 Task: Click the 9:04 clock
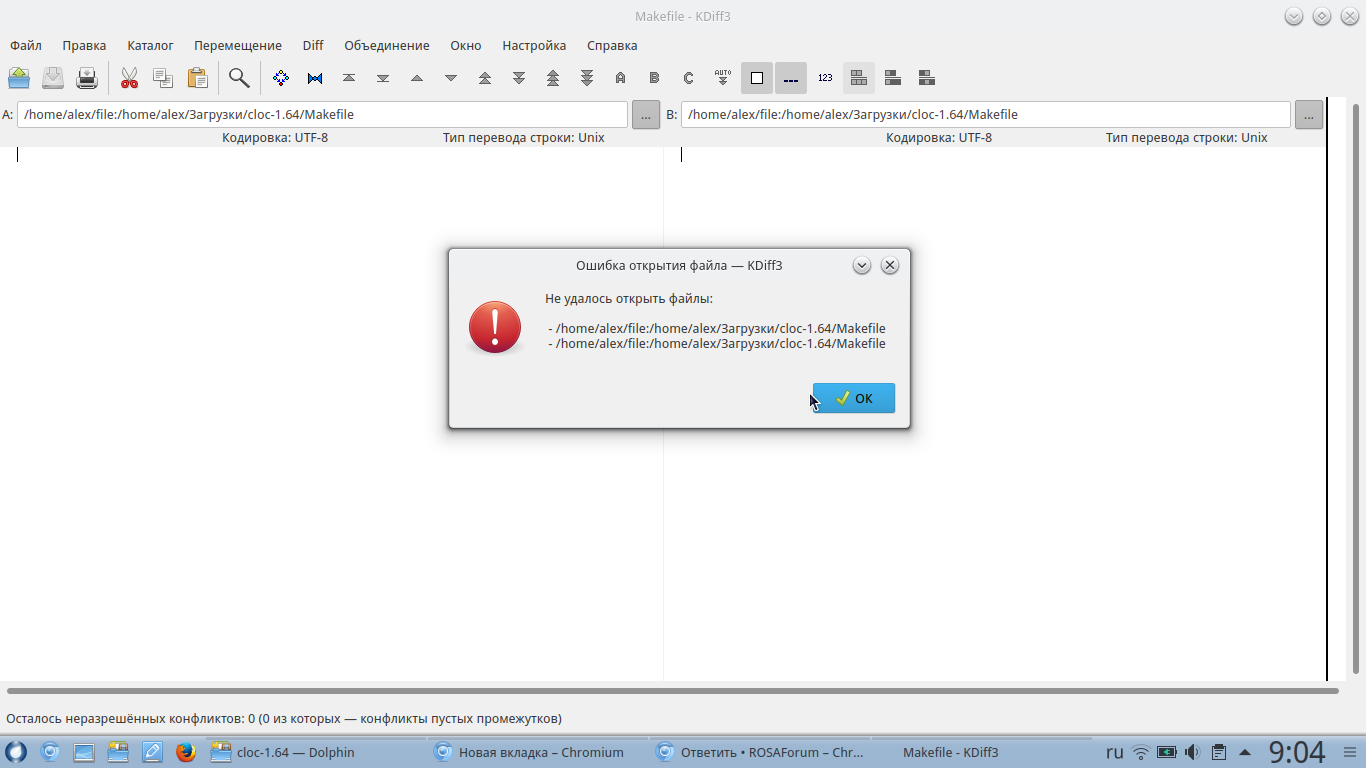[1297, 752]
